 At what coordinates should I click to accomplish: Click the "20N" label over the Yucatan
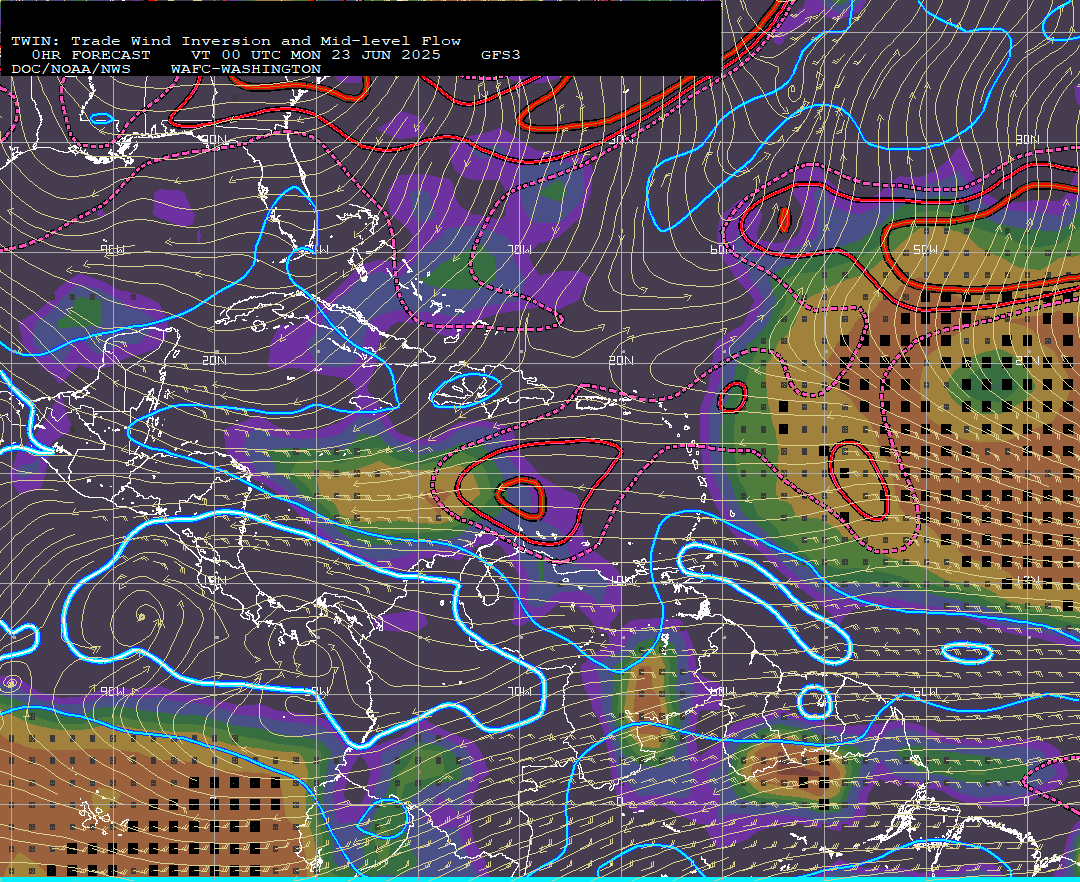point(215,360)
